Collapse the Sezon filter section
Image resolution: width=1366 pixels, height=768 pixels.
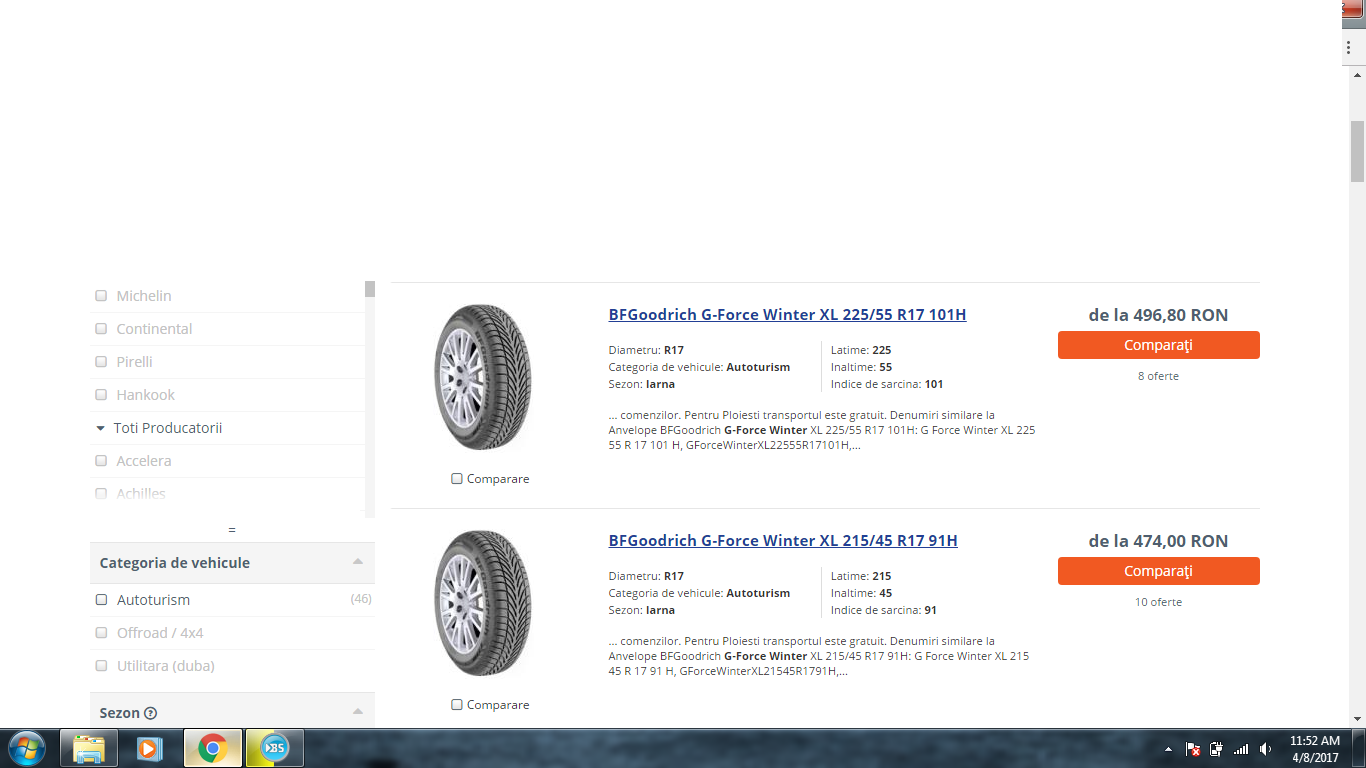tap(358, 712)
